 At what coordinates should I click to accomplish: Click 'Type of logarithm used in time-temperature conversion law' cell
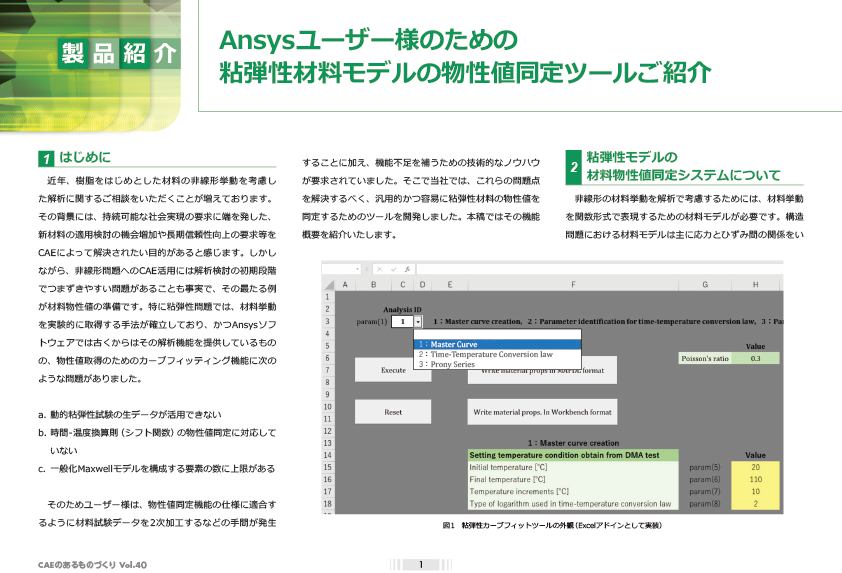[573, 504]
